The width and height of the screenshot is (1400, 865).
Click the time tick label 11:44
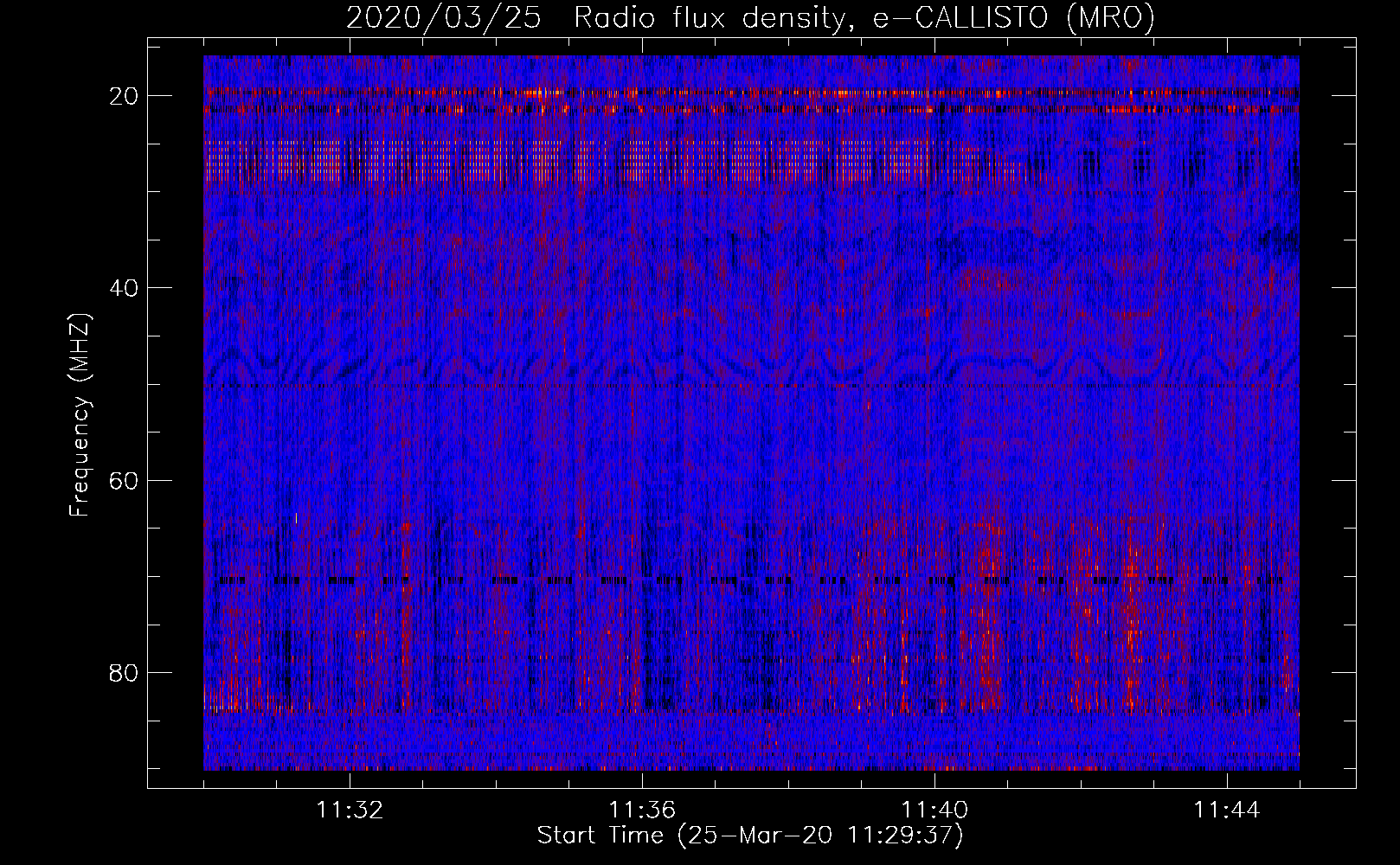pyautogui.click(x=1227, y=811)
